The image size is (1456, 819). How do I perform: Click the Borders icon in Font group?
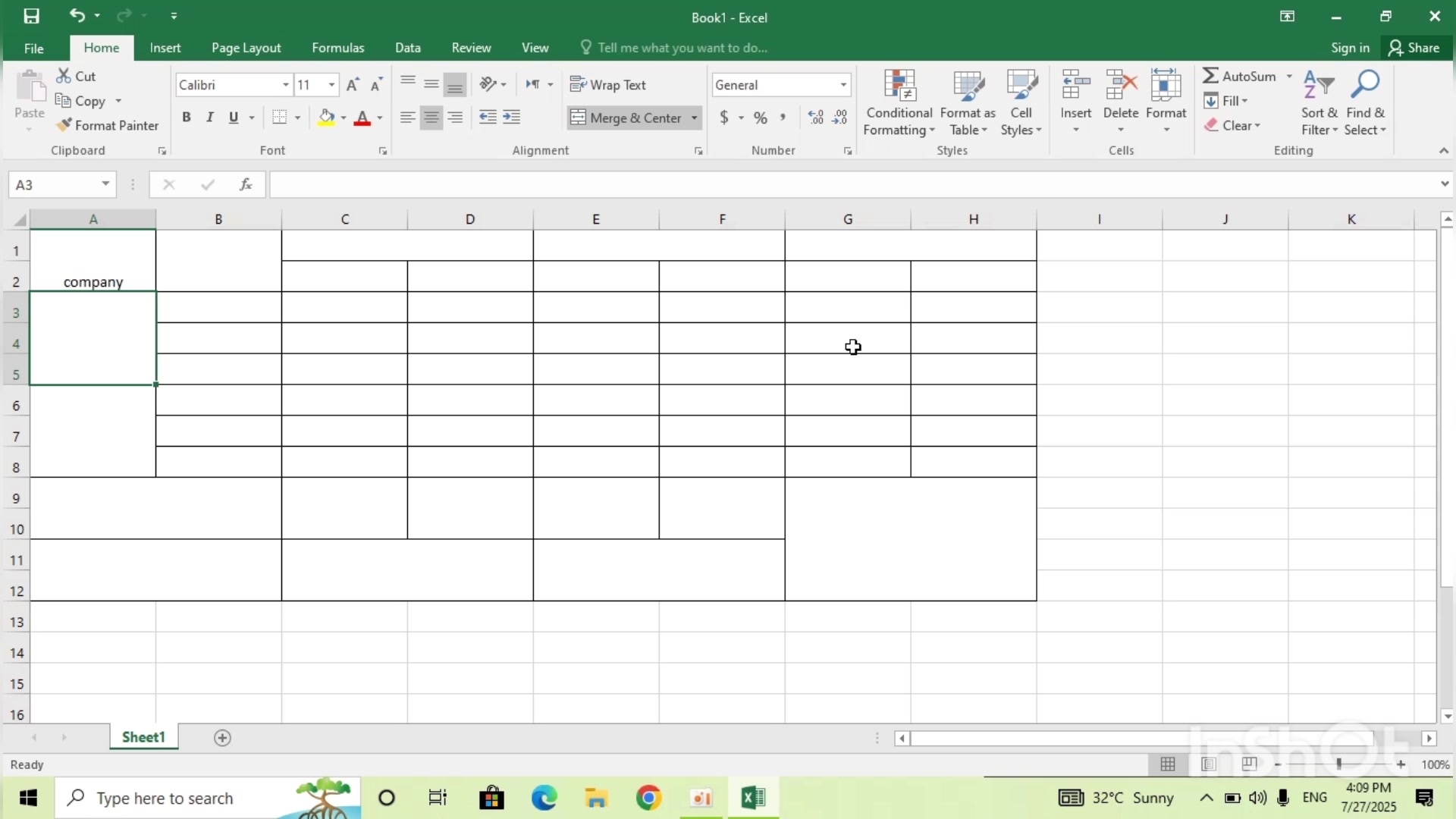pyautogui.click(x=280, y=118)
